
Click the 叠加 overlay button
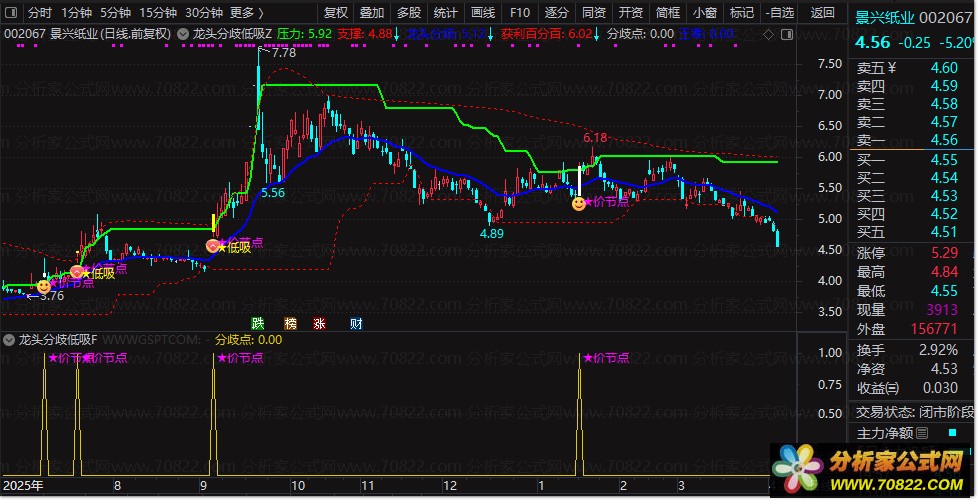[372, 12]
